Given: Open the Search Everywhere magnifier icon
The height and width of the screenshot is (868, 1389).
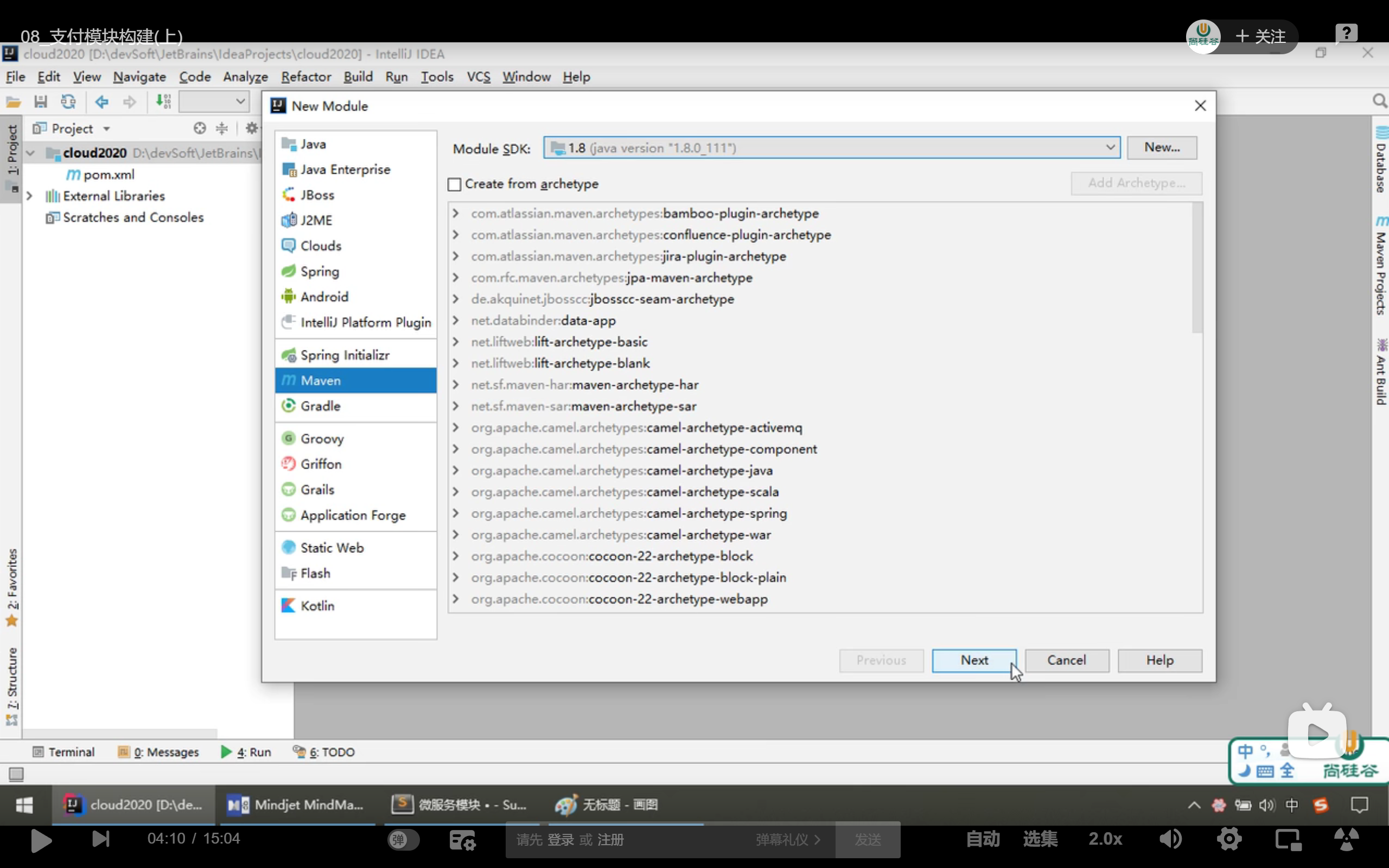Looking at the screenshot, I should click(1379, 101).
